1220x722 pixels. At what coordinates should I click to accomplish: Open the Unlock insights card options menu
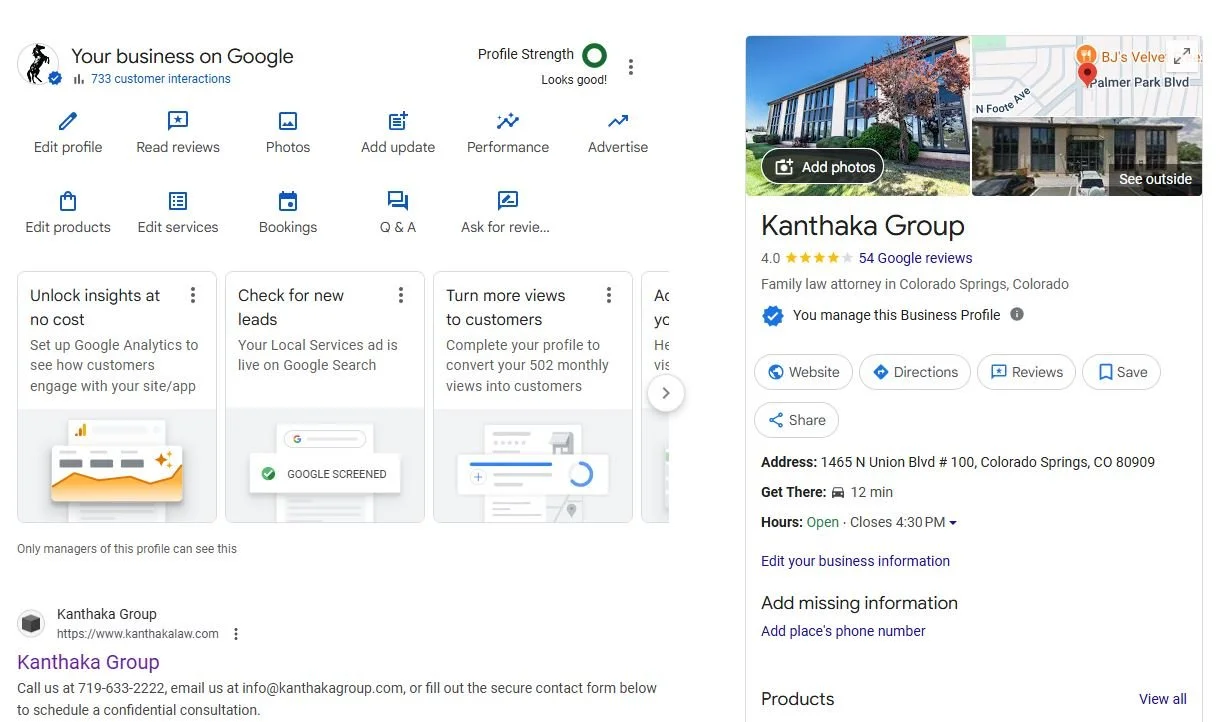click(x=193, y=295)
